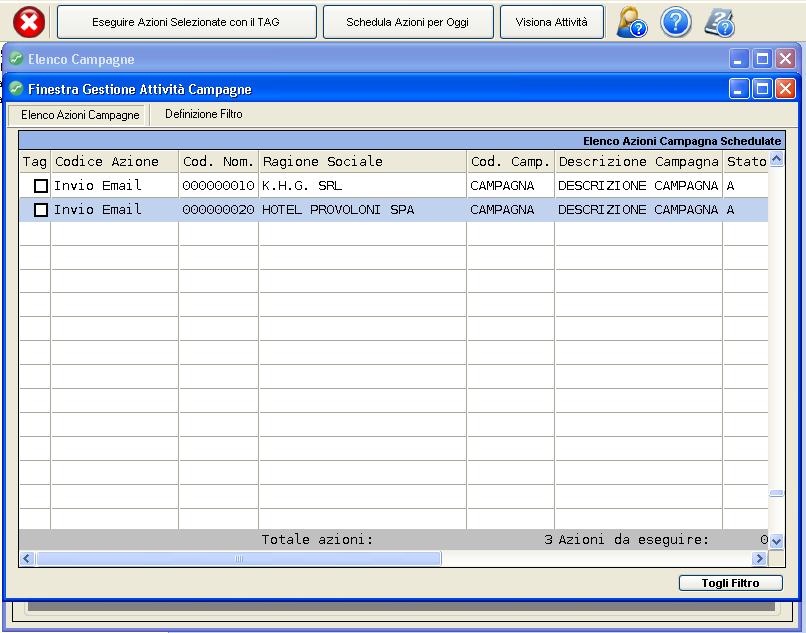Maximize the Finestra Gestione Attività Campagne window
Image resolution: width=806 pixels, height=633 pixels.
pyautogui.click(x=762, y=89)
